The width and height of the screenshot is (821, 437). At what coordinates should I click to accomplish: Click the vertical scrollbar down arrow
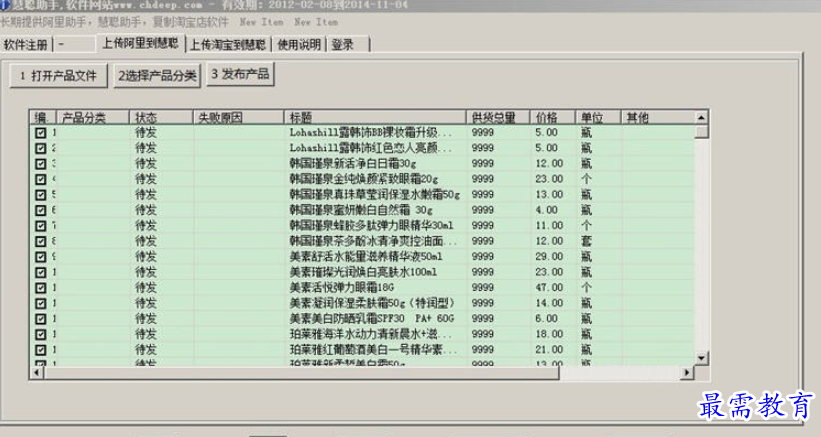click(702, 358)
